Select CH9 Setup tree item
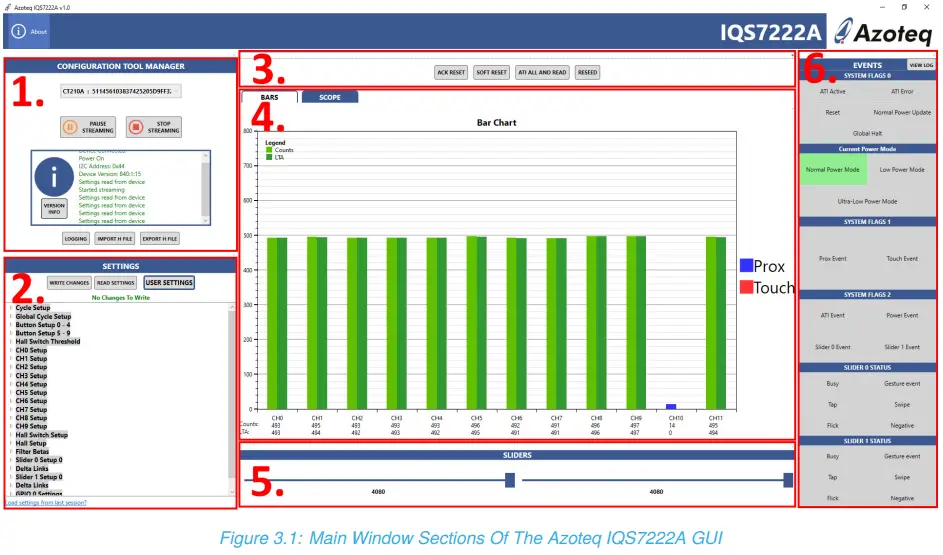Image resolution: width=943 pixels, height=555 pixels. click(31, 426)
